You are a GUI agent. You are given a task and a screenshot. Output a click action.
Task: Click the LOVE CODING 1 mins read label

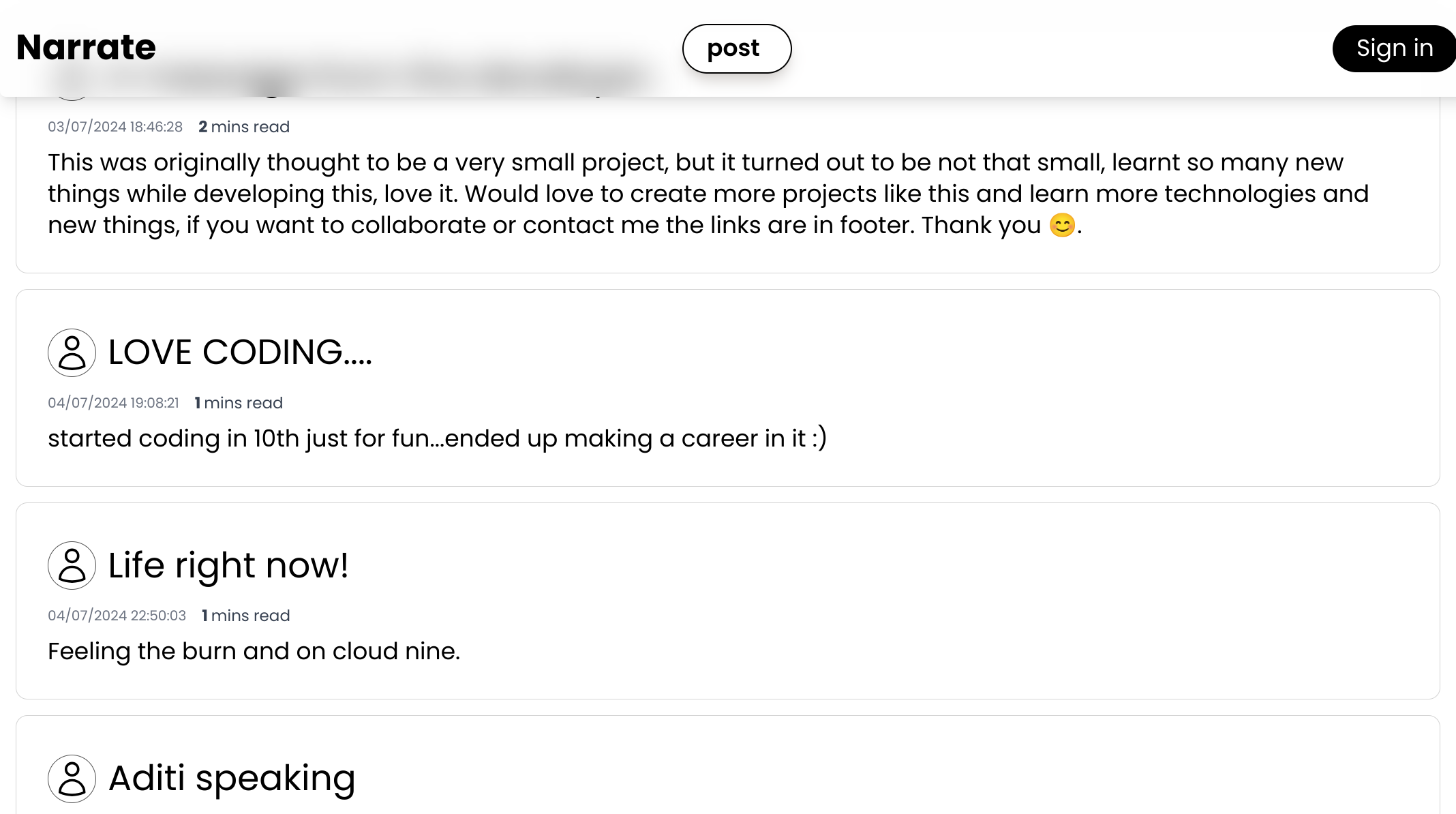point(239,403)
